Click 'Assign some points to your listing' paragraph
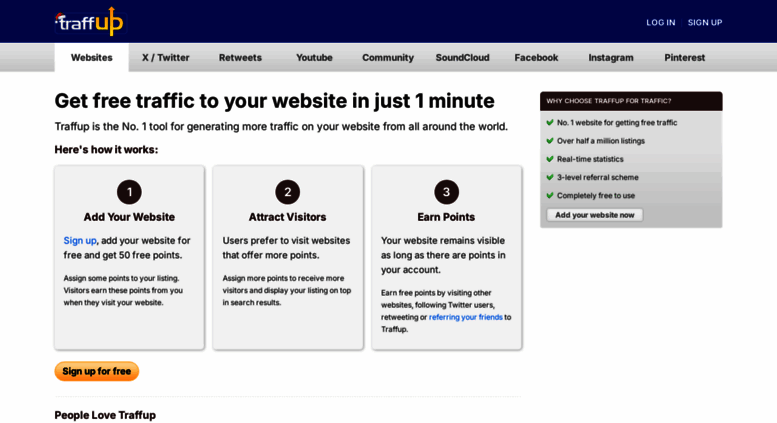The height and width of the screenshot is (423, 777). (x=123, y=290)
